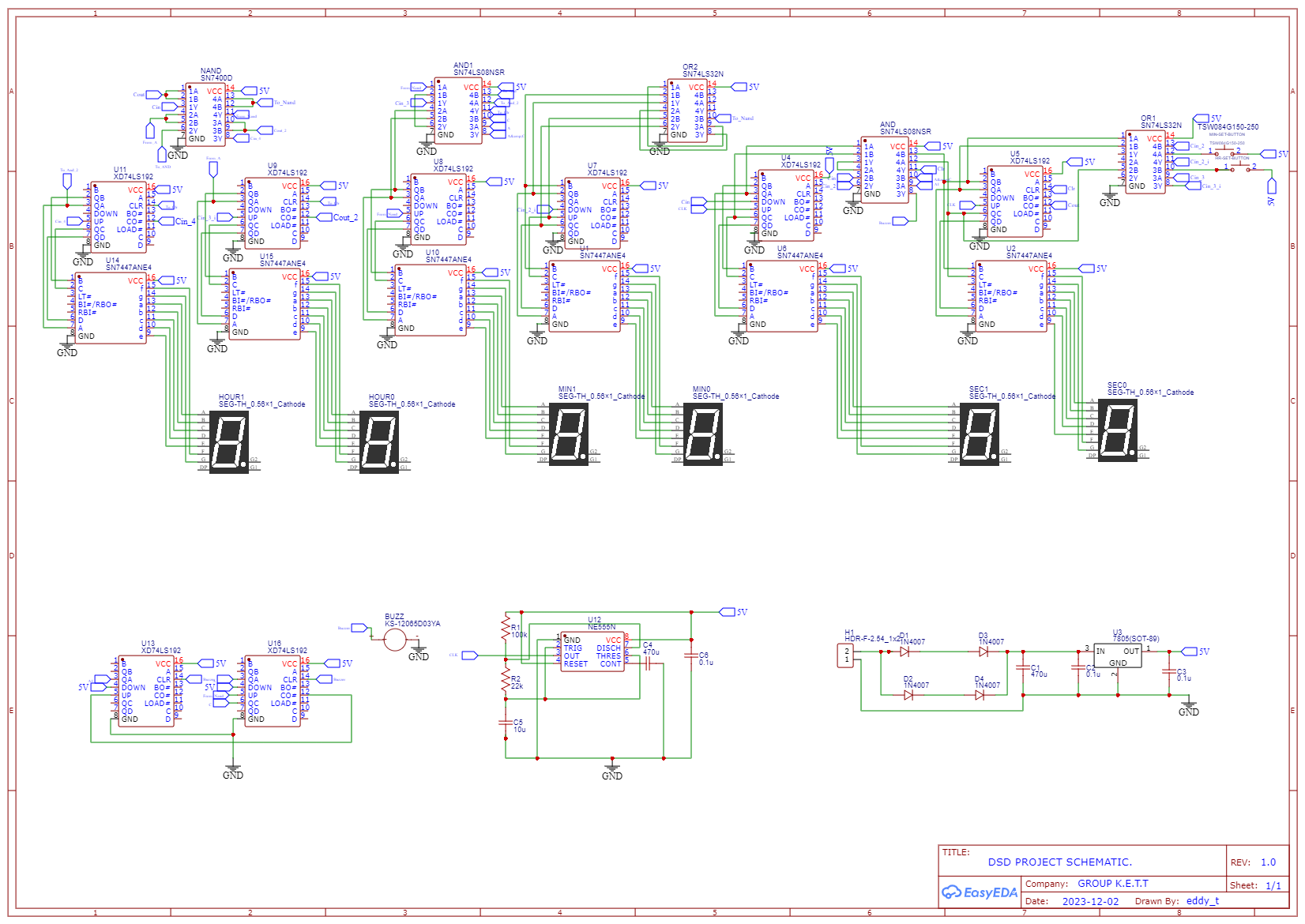Select the U8 XD74LS192 counter chip

[x=438, y=209]
